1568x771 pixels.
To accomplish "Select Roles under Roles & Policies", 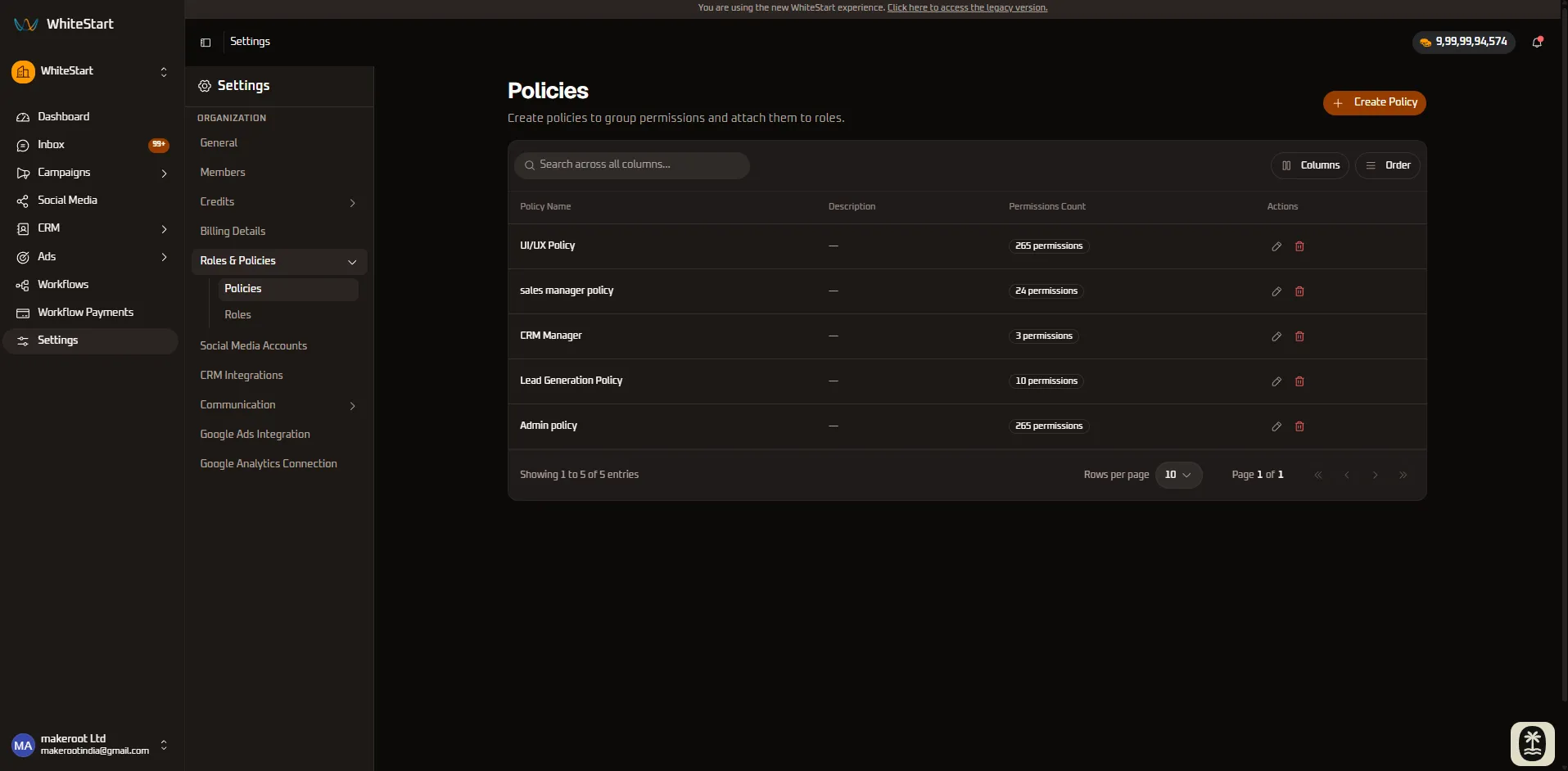I will 287,315.
